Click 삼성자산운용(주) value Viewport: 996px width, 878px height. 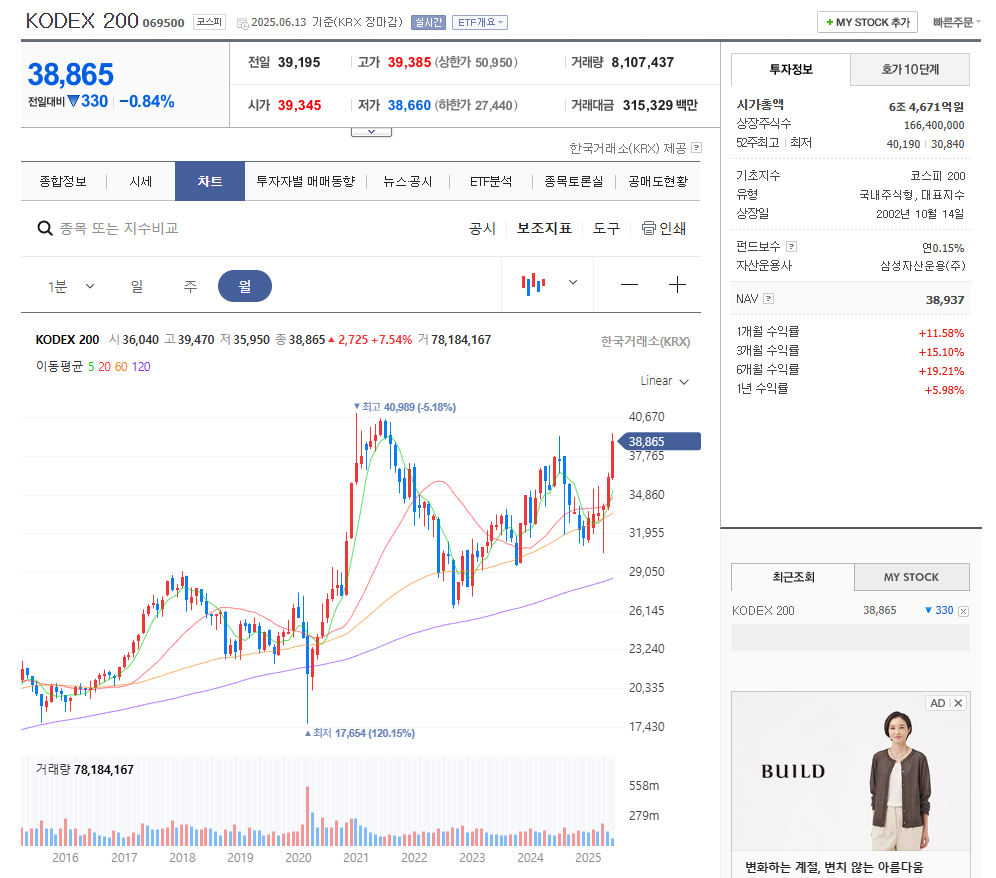[x=922, y=266]
